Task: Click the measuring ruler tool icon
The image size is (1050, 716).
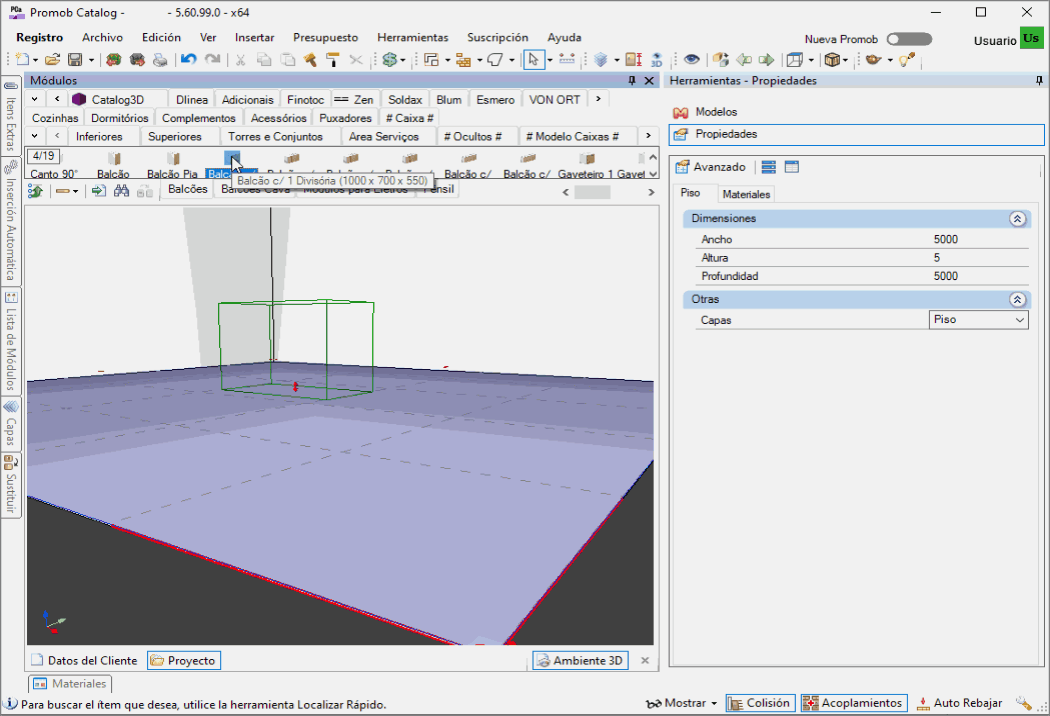Action: (x=567, y=60)
